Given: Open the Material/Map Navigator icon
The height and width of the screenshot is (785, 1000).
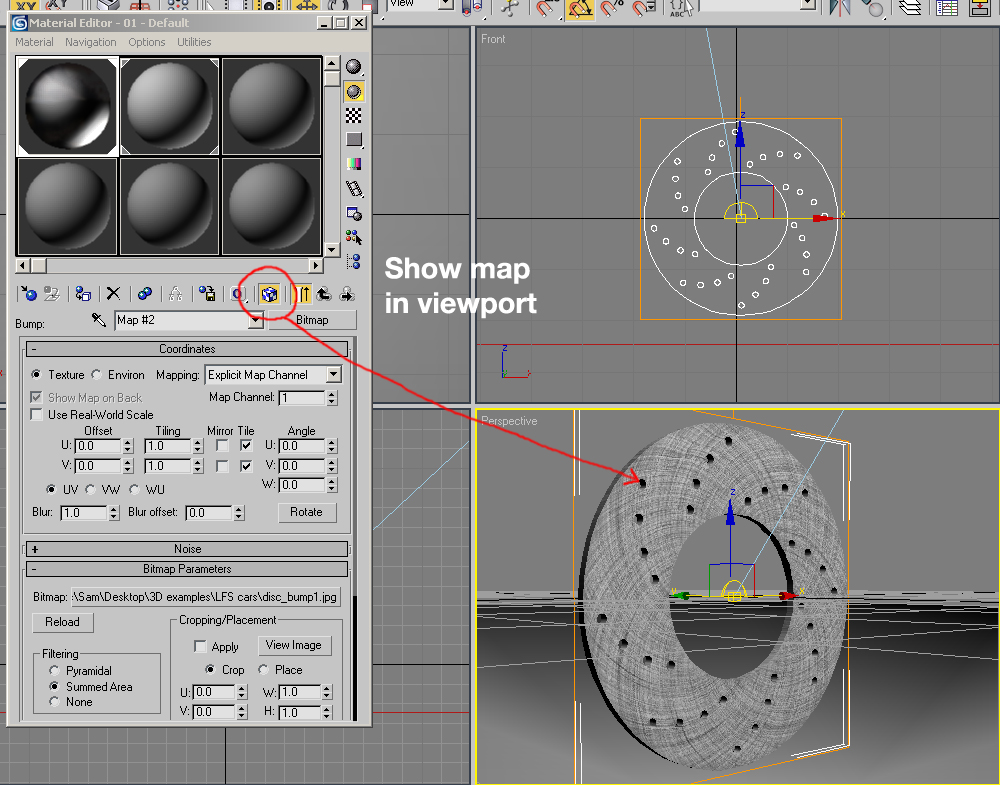Looking at the screenshot, I should coord(354,261).
